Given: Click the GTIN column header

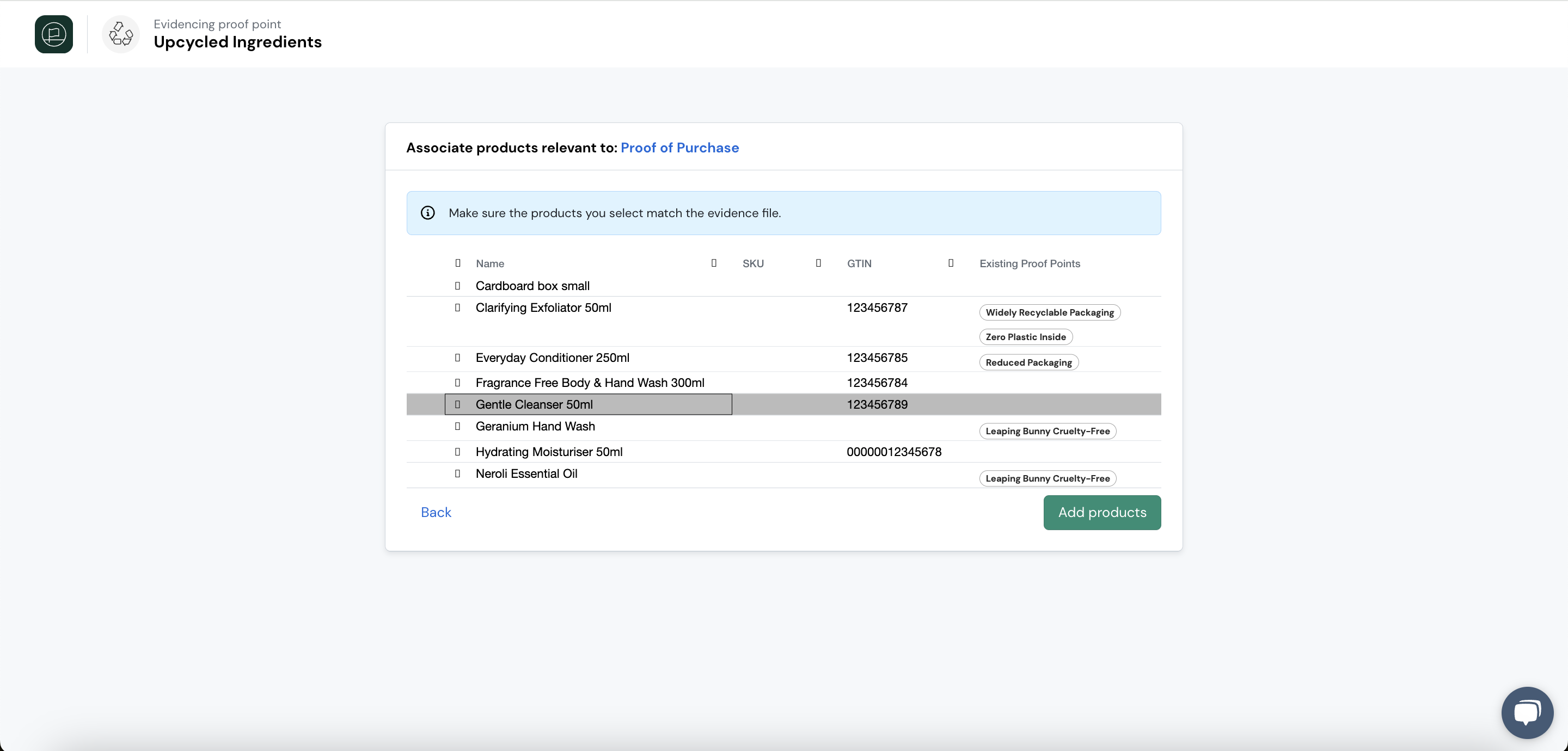Looking at the screenshot, I should tap(859, 263).
